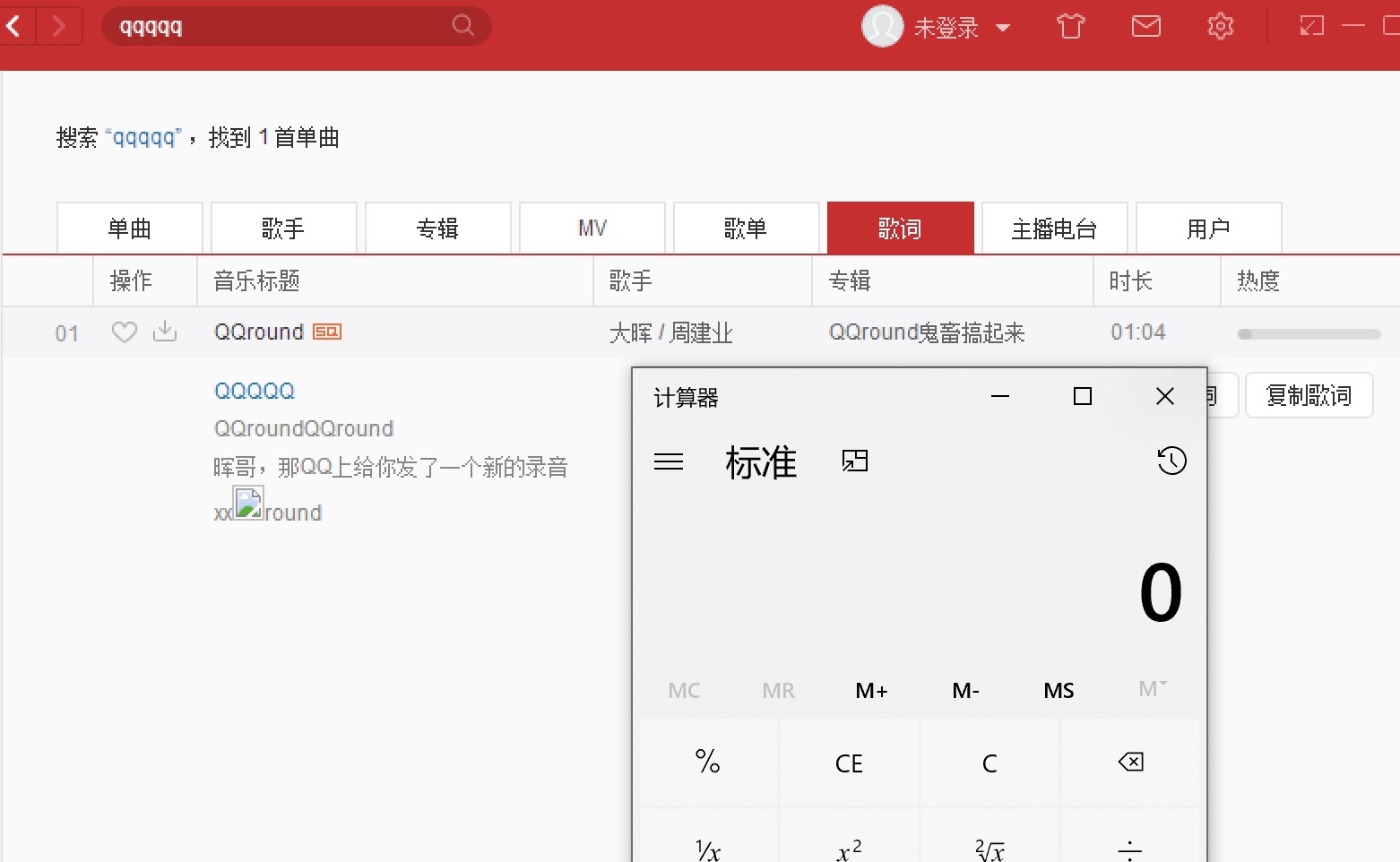Open calculator hamburger navigation menu
The width and height of the screenshot is (1400, 862).
click(669, 461)
